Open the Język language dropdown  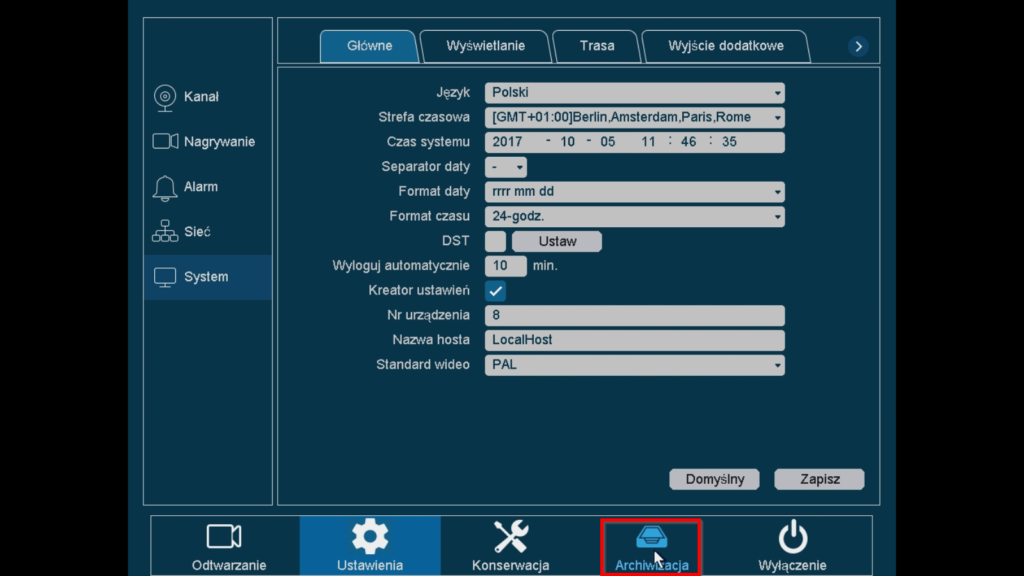click(x=636, y=92)
